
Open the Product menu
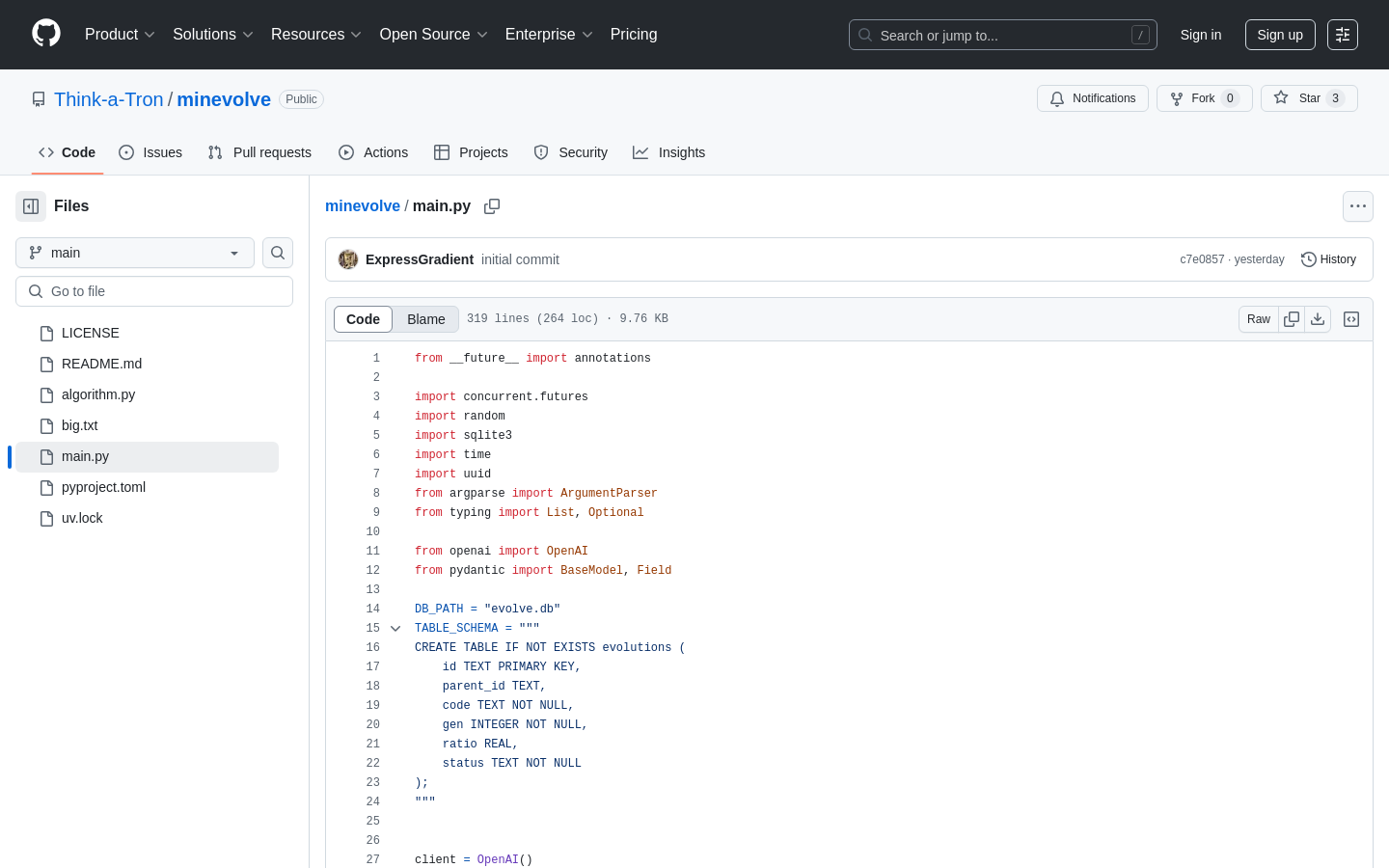click(x=120, y=34)
